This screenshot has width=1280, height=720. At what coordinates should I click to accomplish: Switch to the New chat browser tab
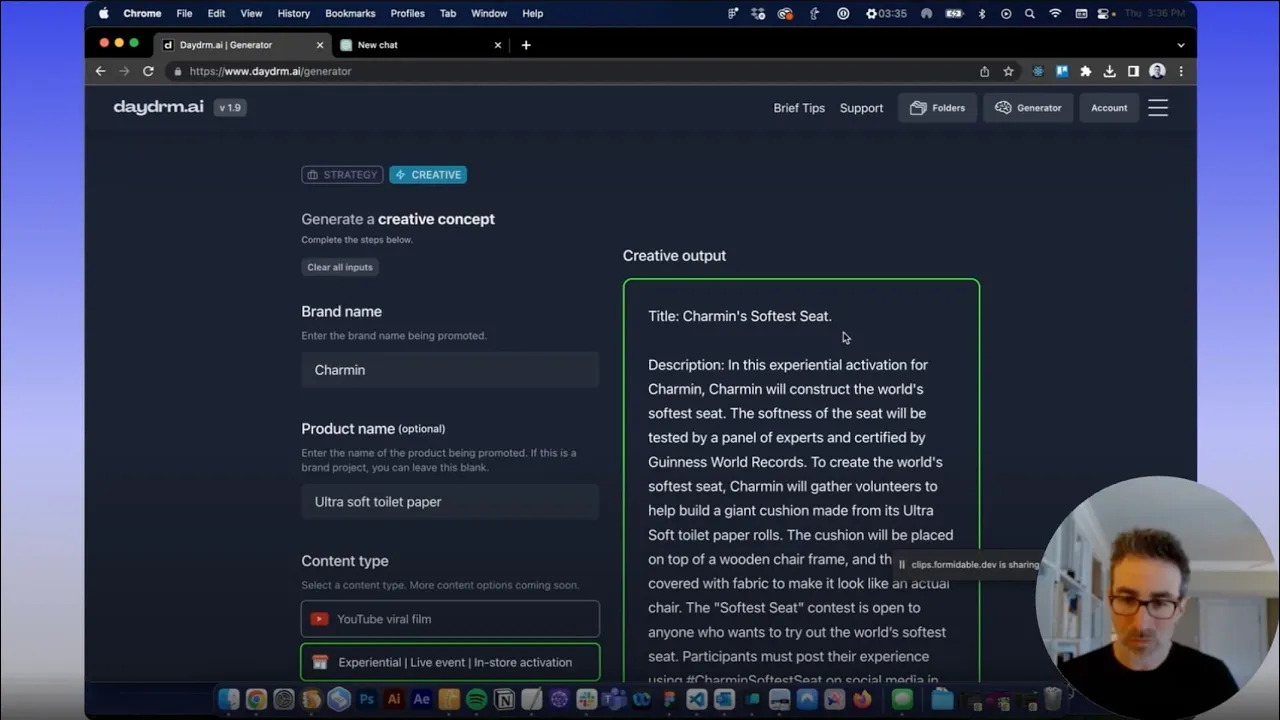(x=420, y=45)
